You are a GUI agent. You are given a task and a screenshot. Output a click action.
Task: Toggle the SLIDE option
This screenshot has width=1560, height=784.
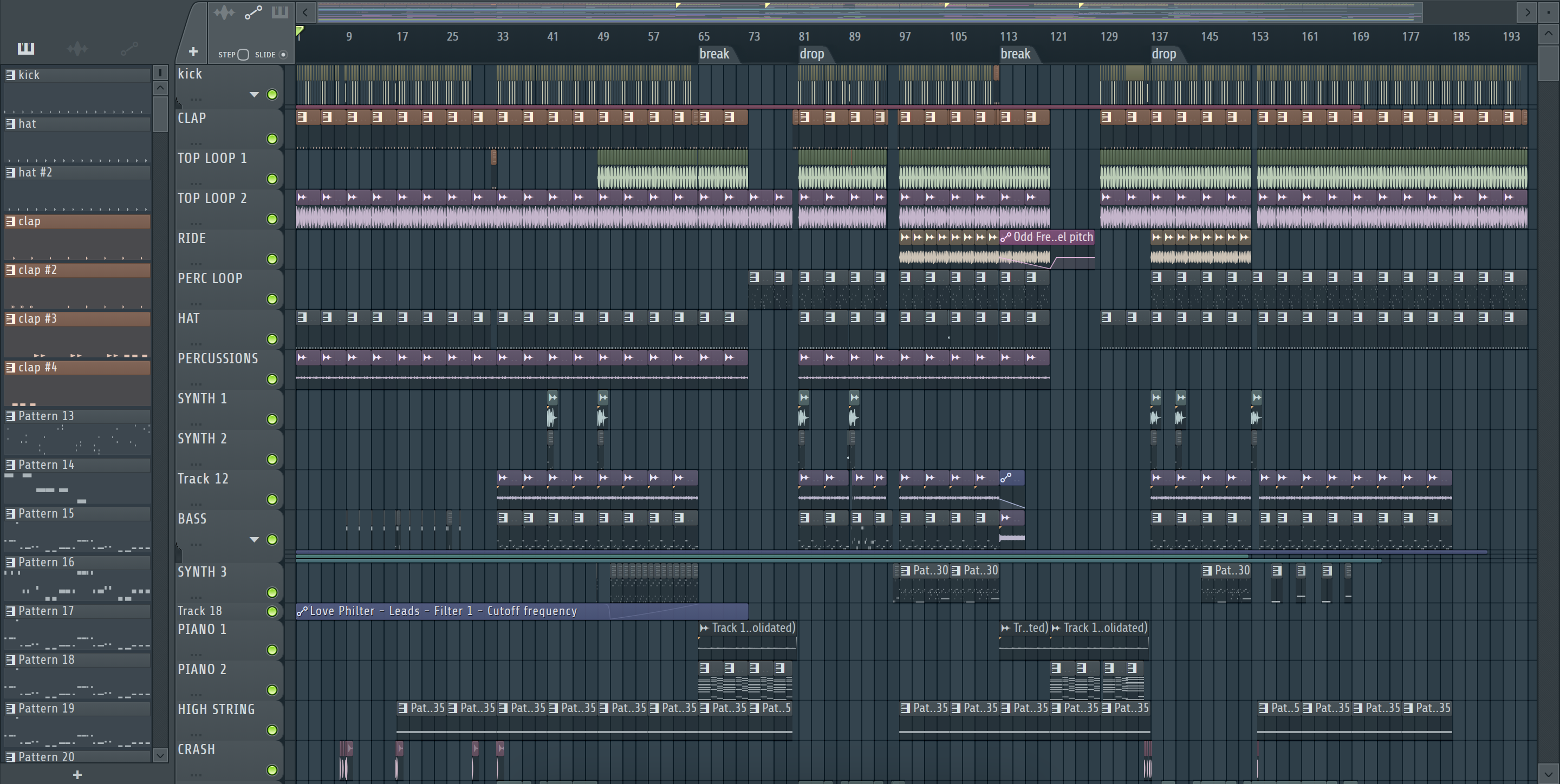coord(283,55)
